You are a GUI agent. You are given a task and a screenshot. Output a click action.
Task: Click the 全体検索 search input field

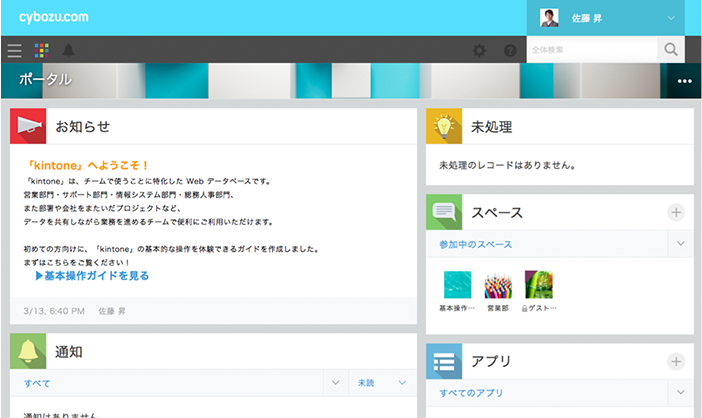point(591,50)
